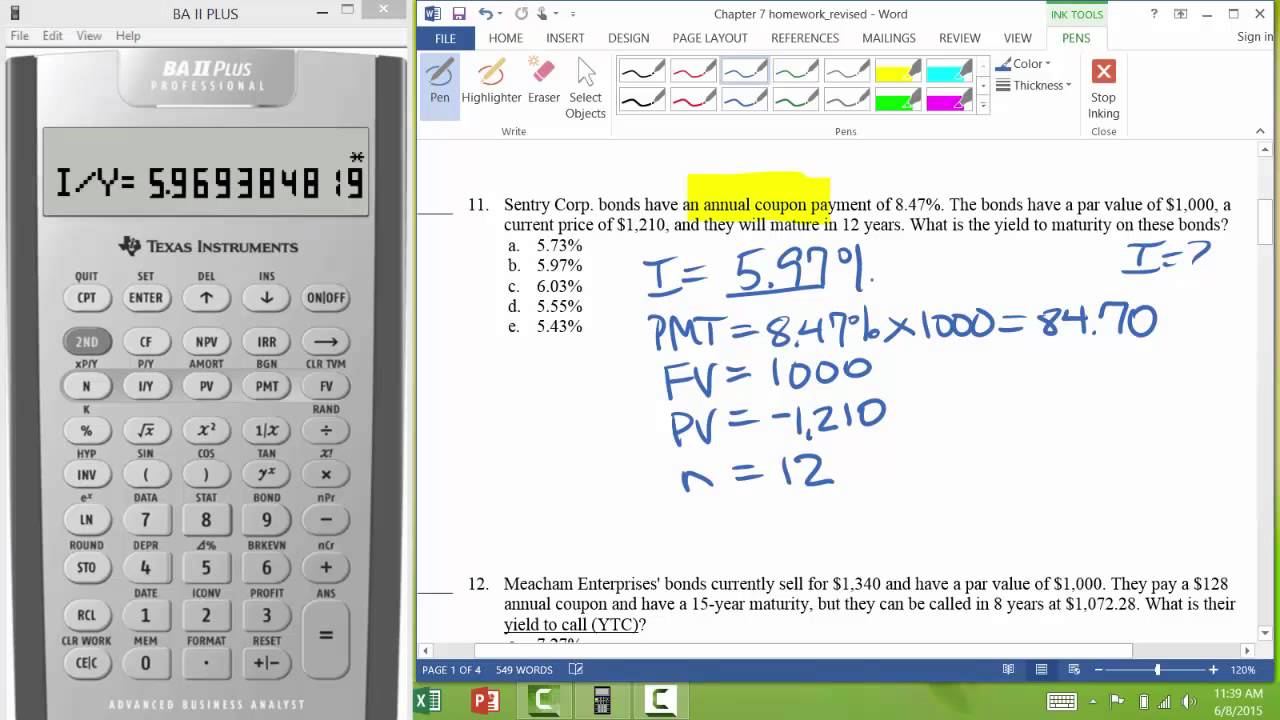This screenshot has height=720, width=1280.
Task: Toggle the calculator's 2ND function key
Action: click(x=87, y=341)
